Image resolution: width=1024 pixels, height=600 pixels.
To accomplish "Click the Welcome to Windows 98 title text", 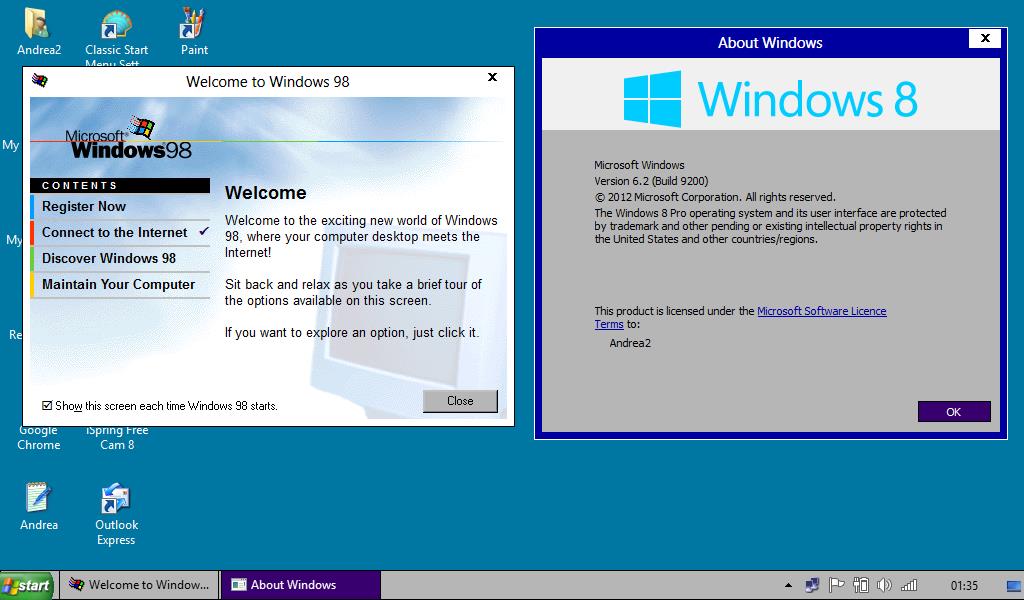I will pos(268,82).
